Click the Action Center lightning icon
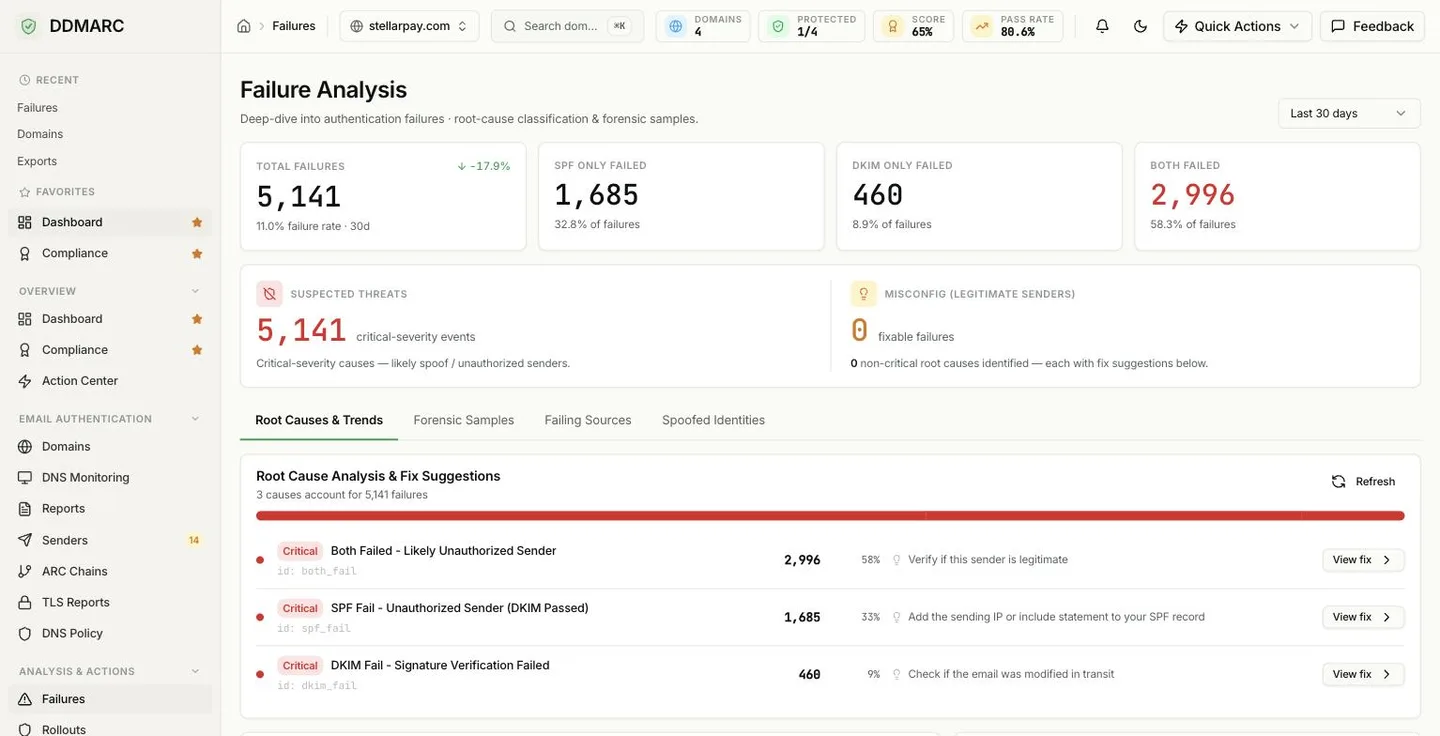This screenshot has height=736, width=1440. (x=25, y=381)
